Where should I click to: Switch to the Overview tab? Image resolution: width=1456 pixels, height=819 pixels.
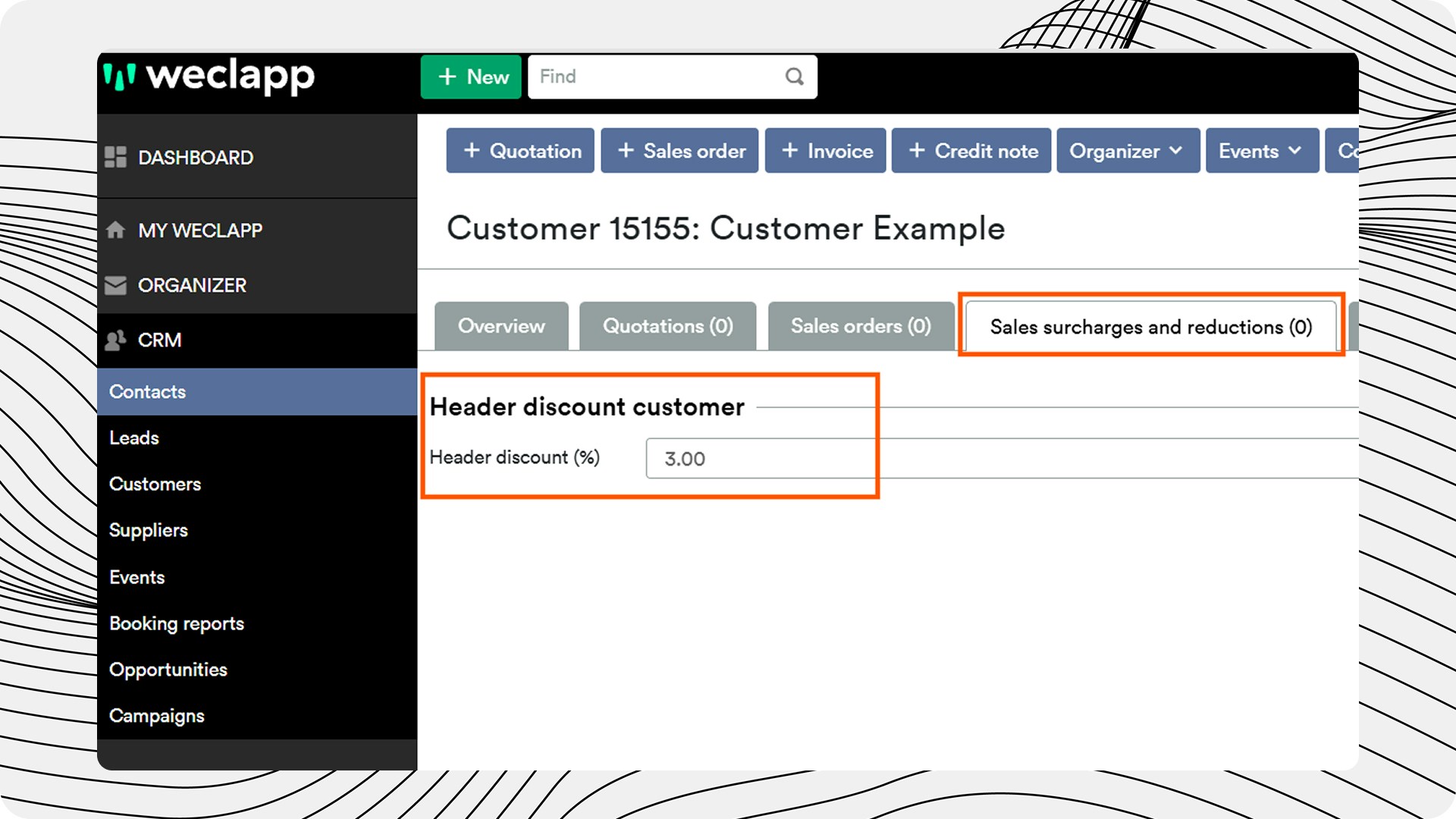coord(501,326)
